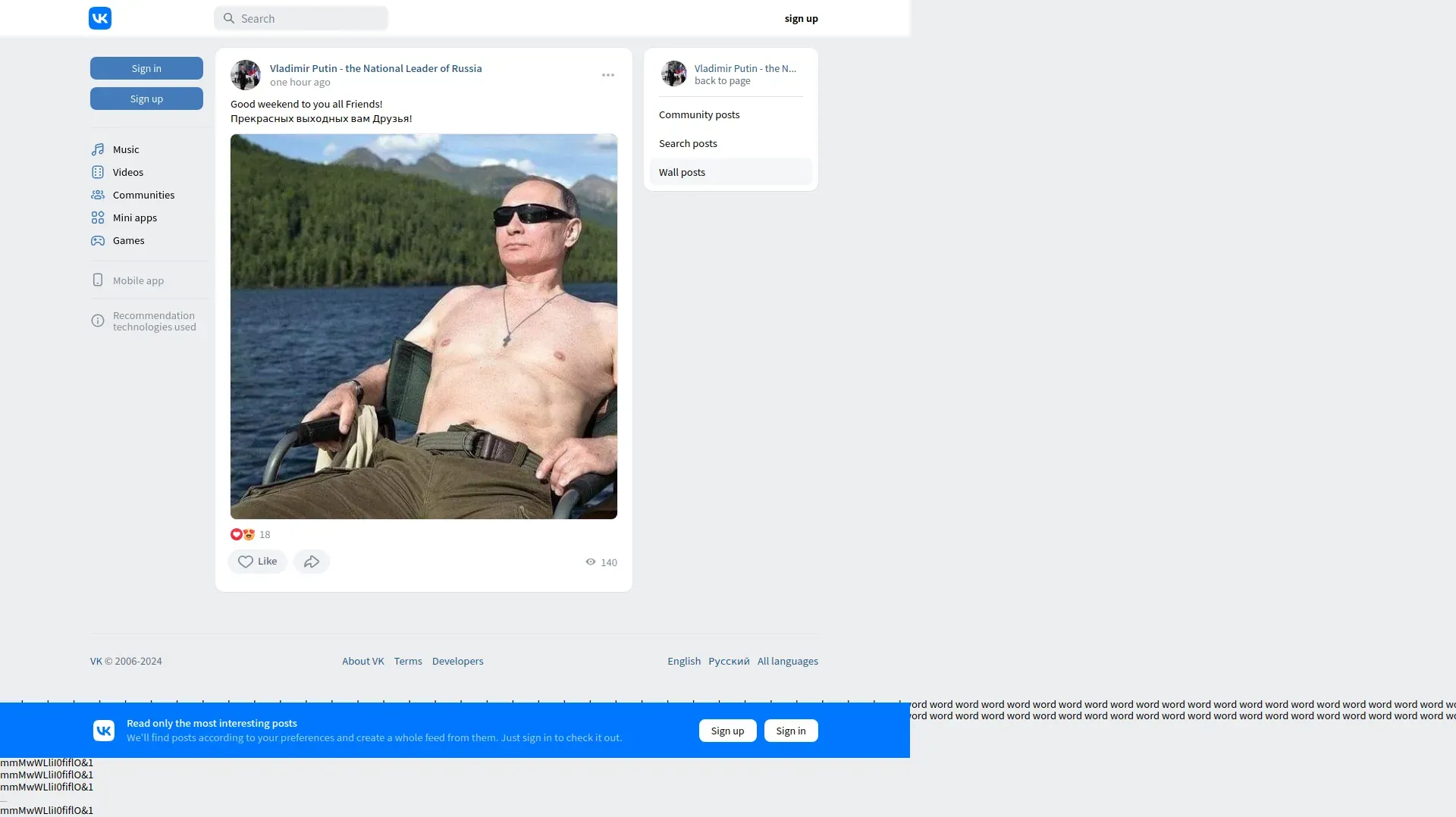Click 'back to page' link
This screenshot has height=817, width=1456.
(723, 81)
